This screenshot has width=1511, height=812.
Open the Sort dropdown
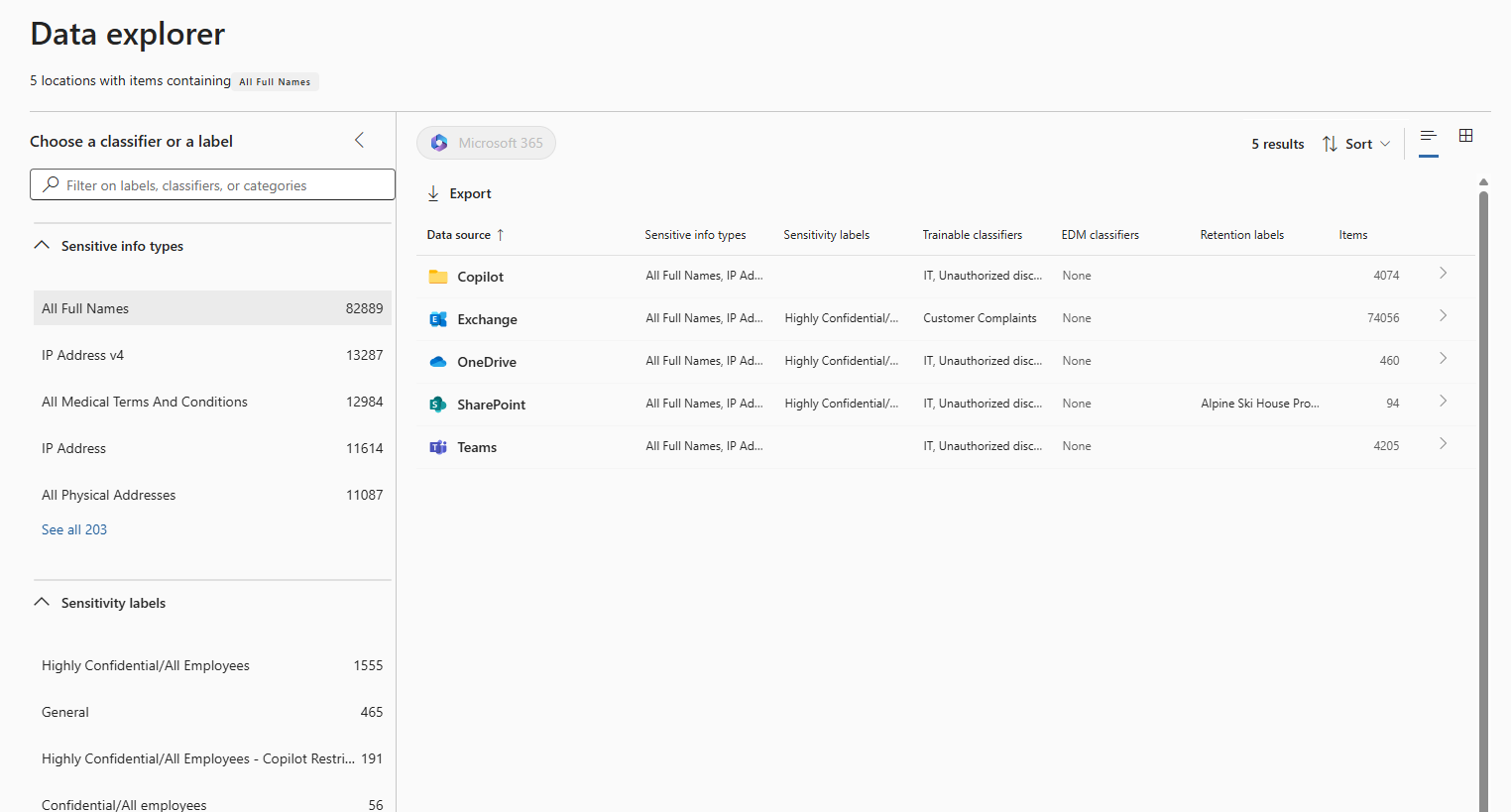click(x=1356, y=144)
